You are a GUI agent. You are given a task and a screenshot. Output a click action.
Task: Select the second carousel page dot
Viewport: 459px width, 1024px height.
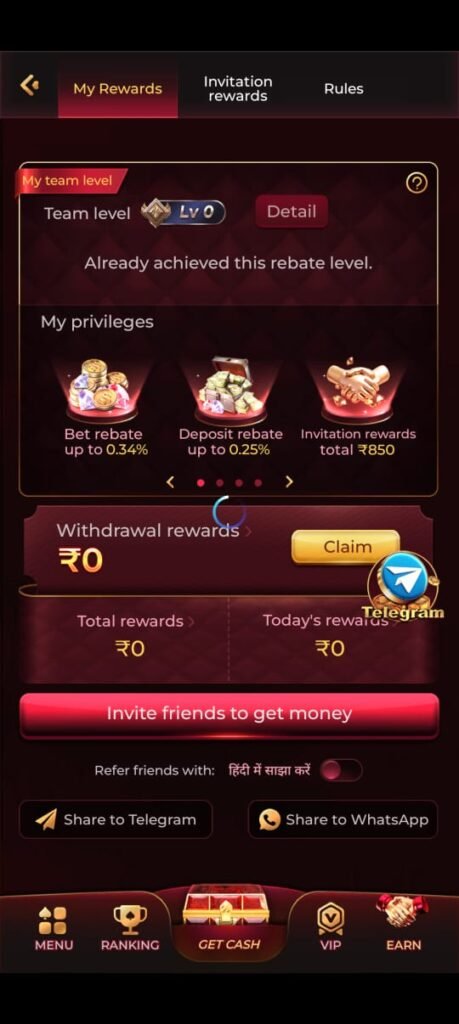tap(219, 483)
